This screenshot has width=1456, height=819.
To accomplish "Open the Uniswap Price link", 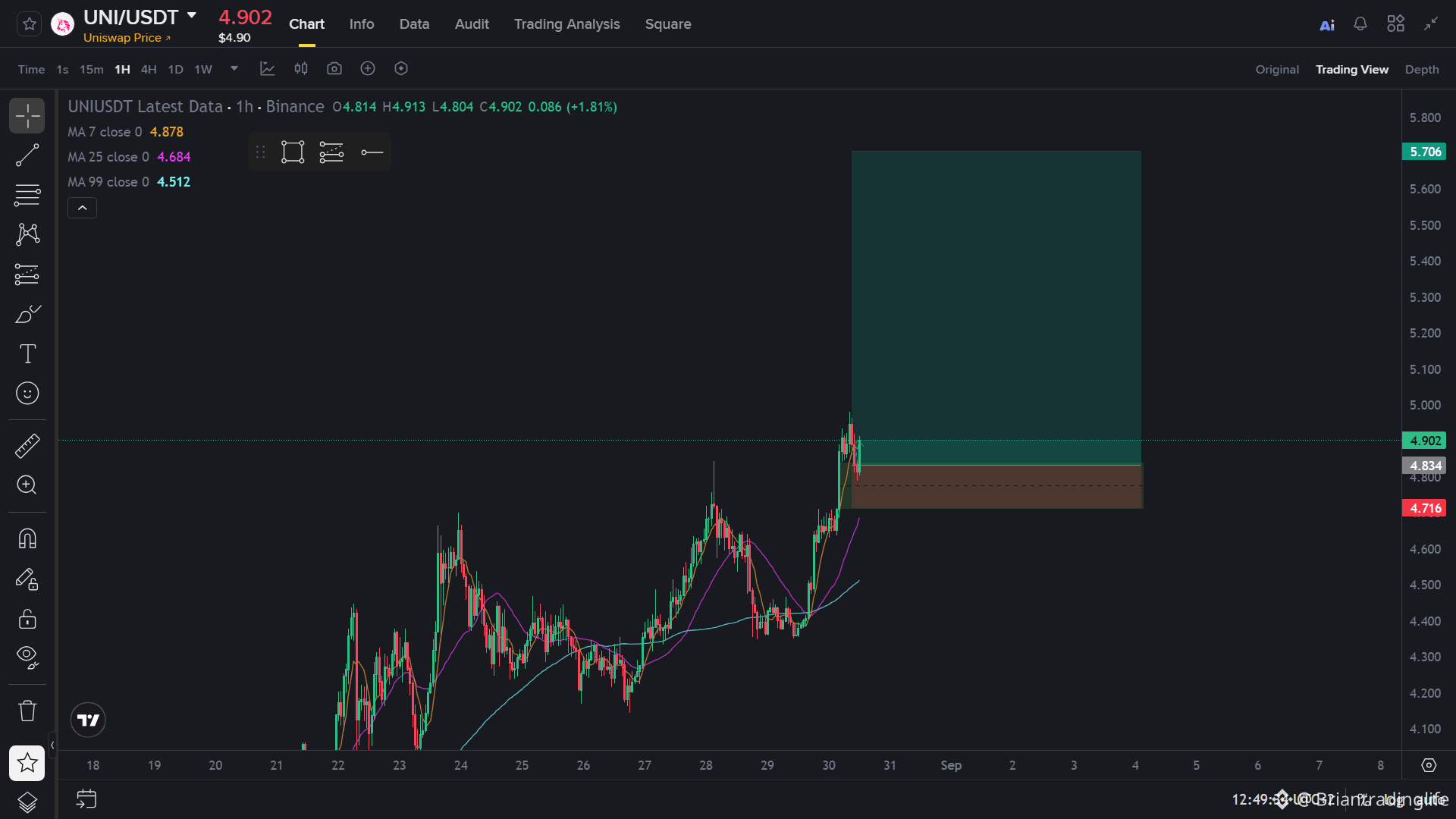I will pos(127,38).
